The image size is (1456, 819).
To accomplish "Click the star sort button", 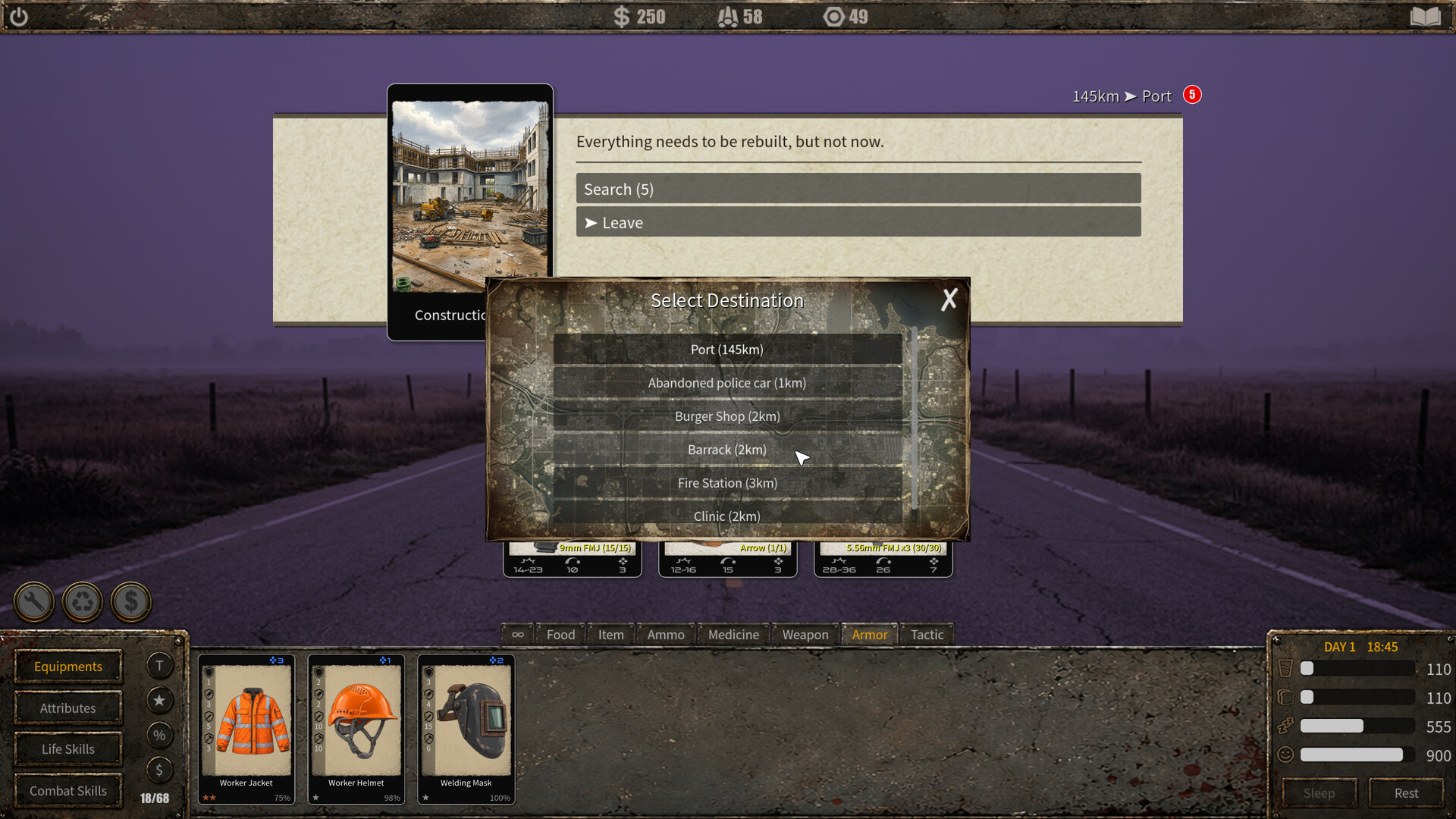I will point(159,701).
